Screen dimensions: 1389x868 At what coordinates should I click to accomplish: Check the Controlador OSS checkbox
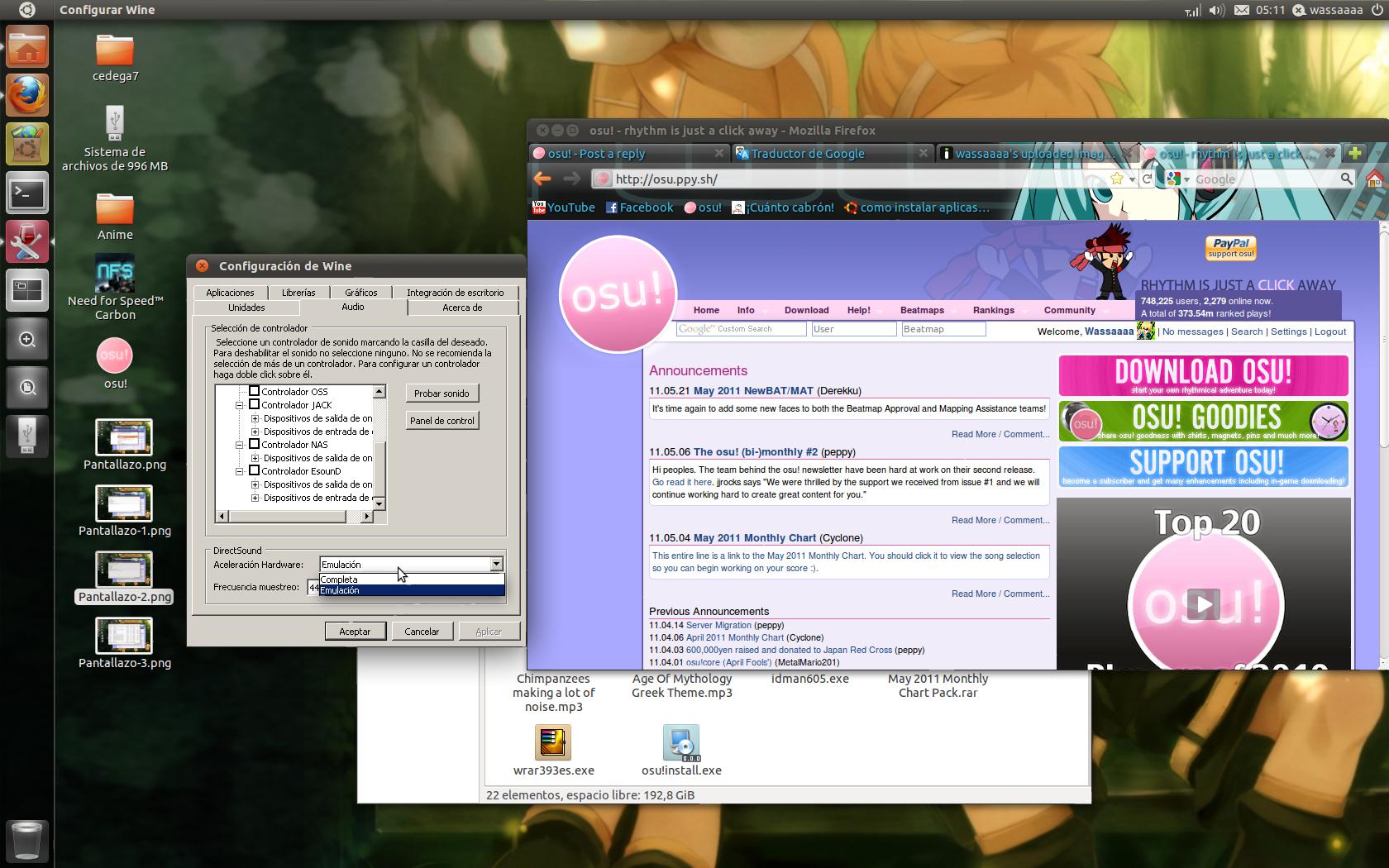(255, 391)
